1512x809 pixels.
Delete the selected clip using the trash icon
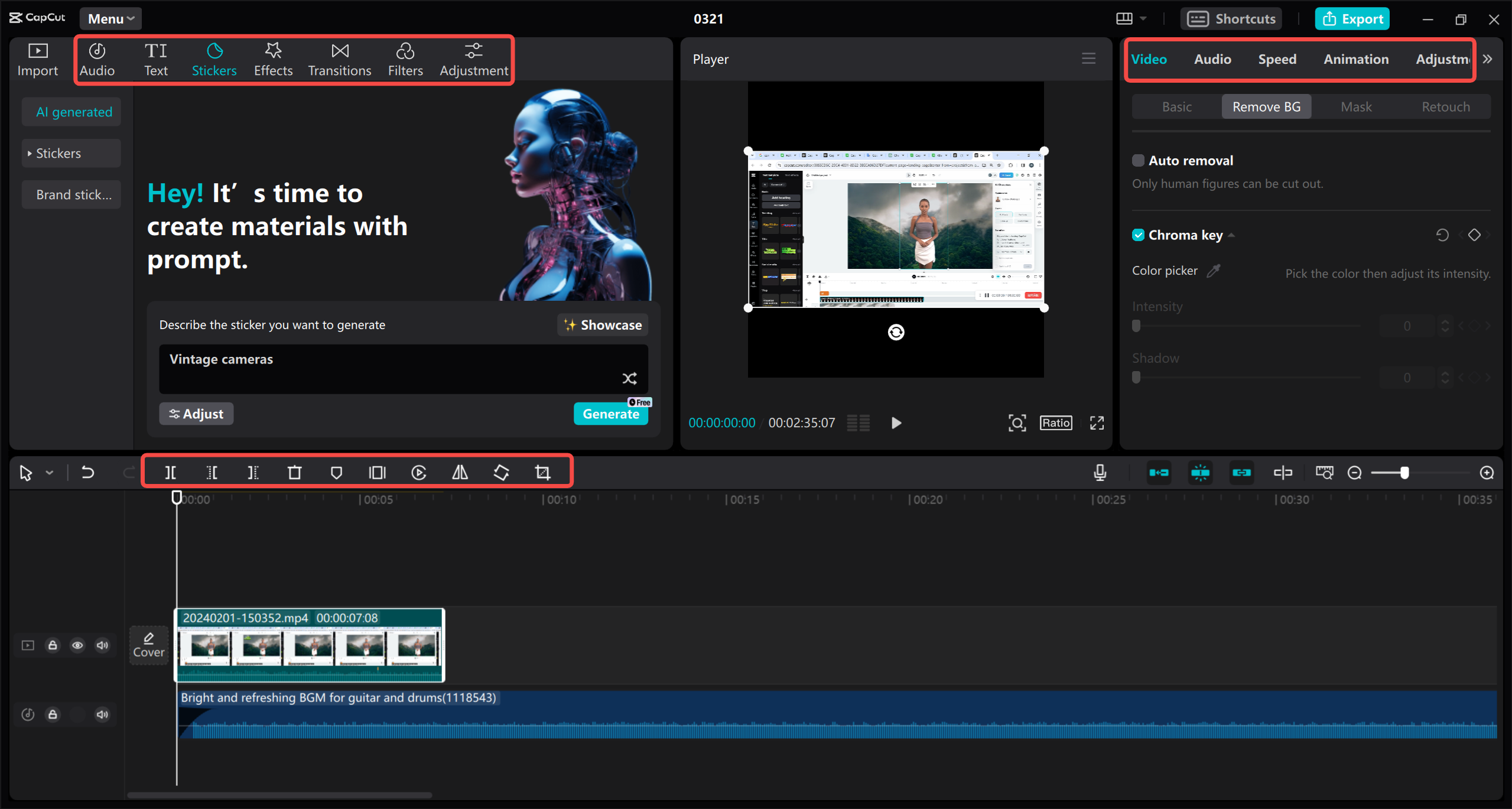tap(295, 472)
